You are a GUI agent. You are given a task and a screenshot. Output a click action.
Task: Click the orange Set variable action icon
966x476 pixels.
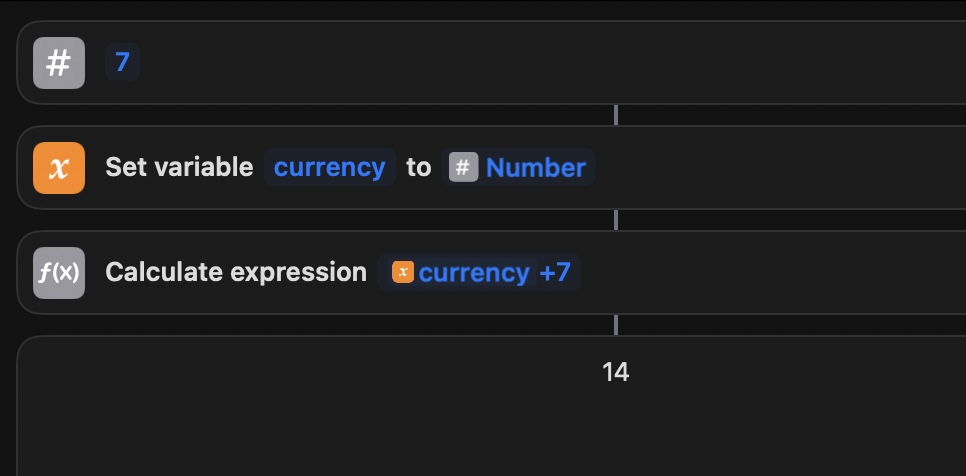(59, 167)
